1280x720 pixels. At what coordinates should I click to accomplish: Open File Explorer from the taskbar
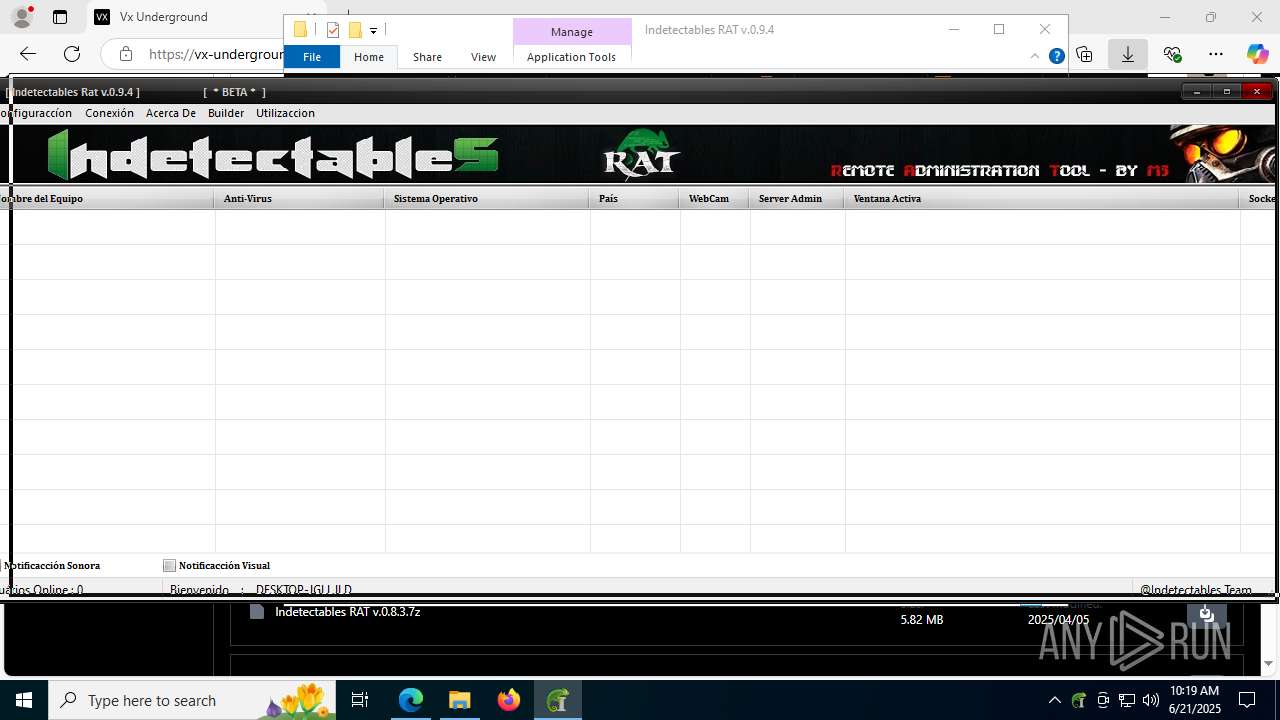point(459,700)
